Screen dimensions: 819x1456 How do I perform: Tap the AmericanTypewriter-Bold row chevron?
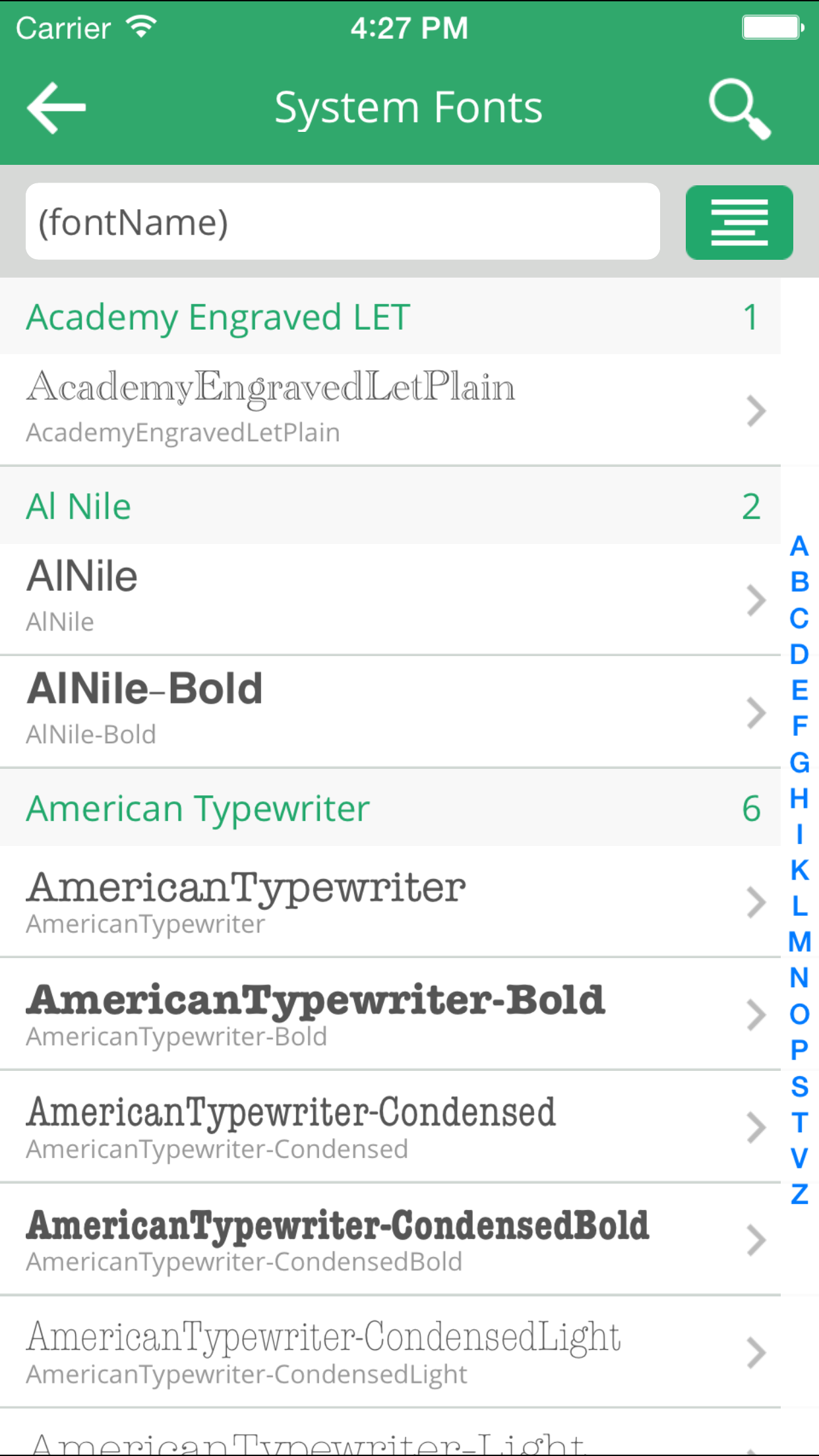tap(756, 1015)
